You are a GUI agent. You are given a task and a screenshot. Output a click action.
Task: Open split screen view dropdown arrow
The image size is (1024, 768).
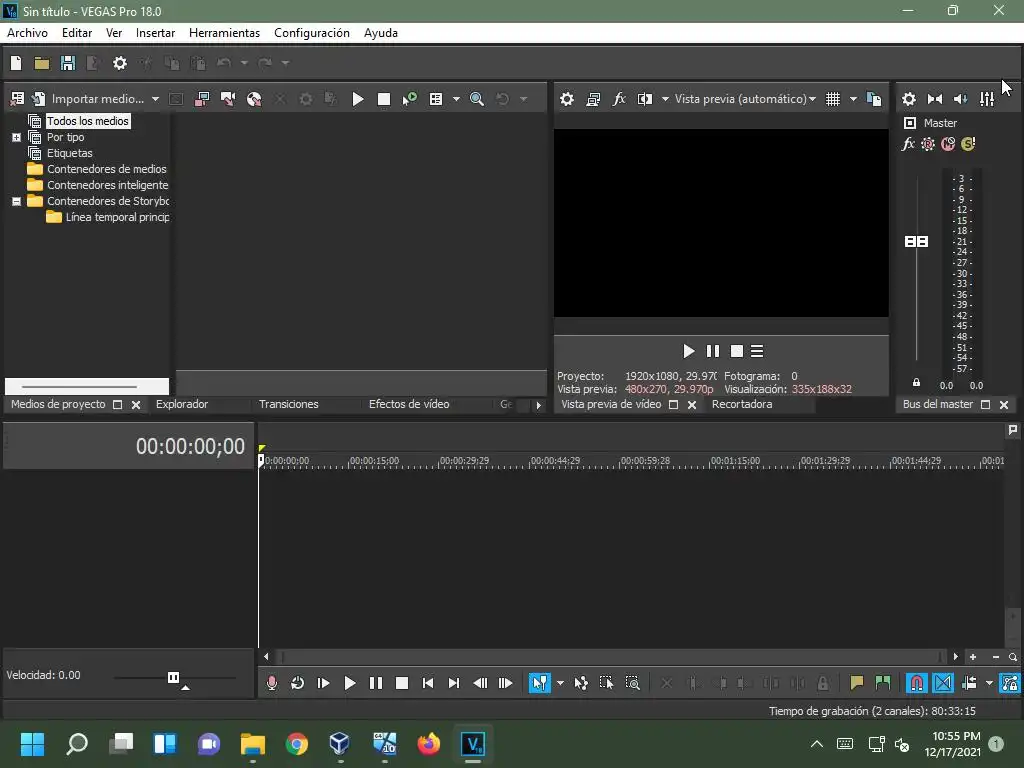click(665, 99)
